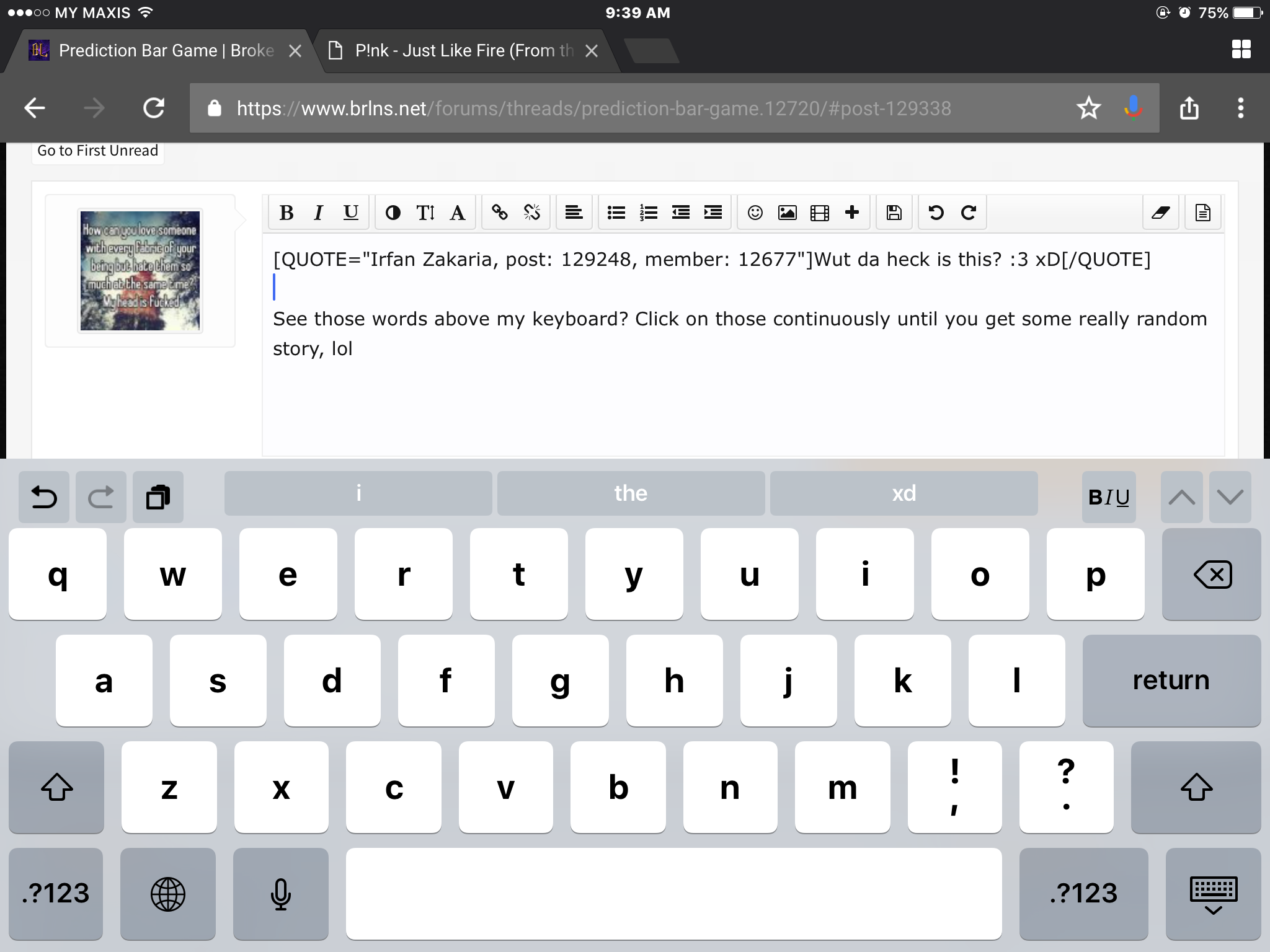This screenshot has width=1270, height=952.
Task: Tap the keyboard paste clipboard icon
Action: pos(158,497)
